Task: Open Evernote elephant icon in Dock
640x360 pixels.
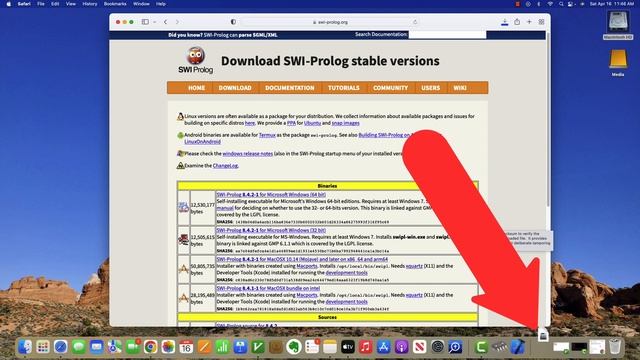Action: [293, 347]
